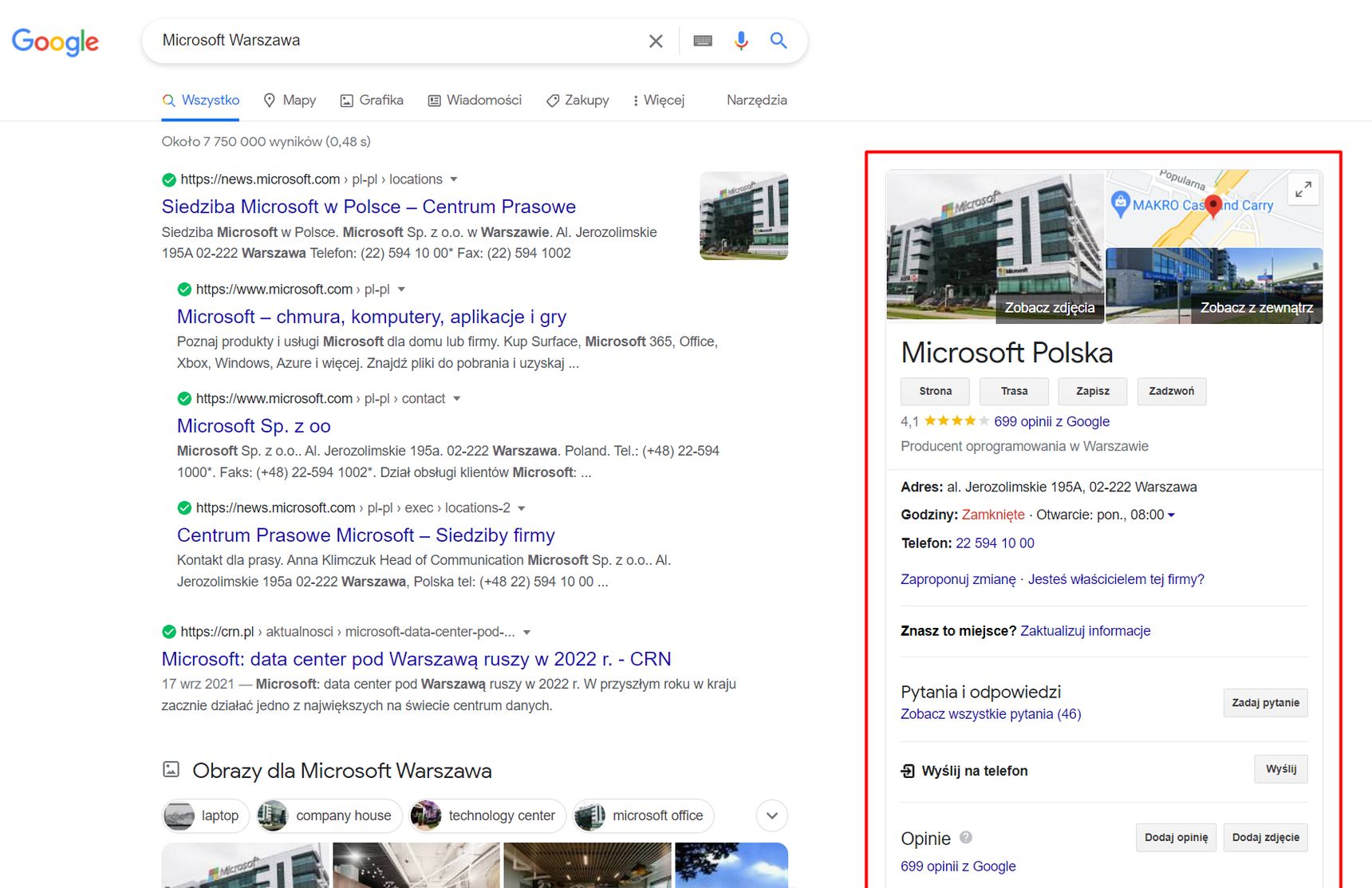Click the Zapisz button

click(1092, 392)
